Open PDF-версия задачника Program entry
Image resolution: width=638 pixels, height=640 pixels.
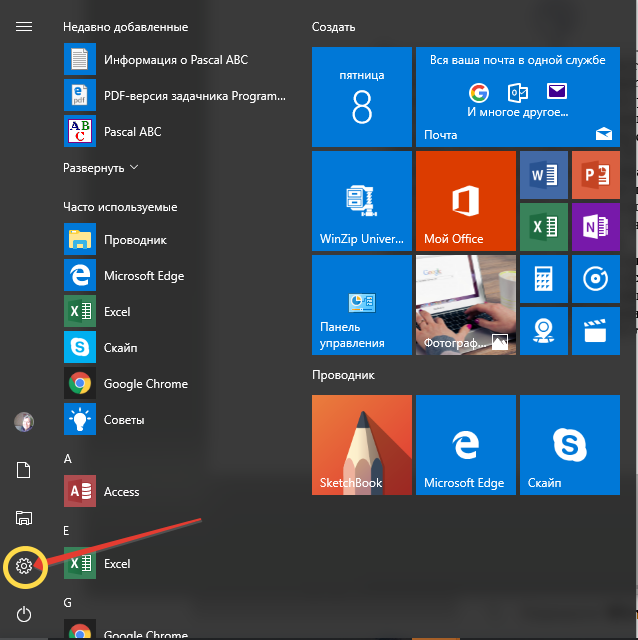click(176, 96)
